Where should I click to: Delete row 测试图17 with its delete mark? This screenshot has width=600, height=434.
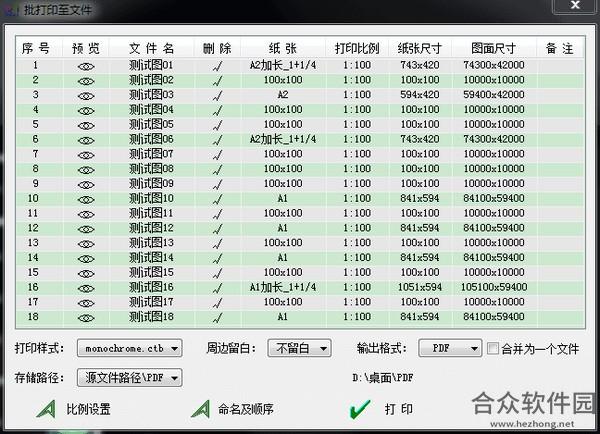pyautogui.click(x=217, y=303)
